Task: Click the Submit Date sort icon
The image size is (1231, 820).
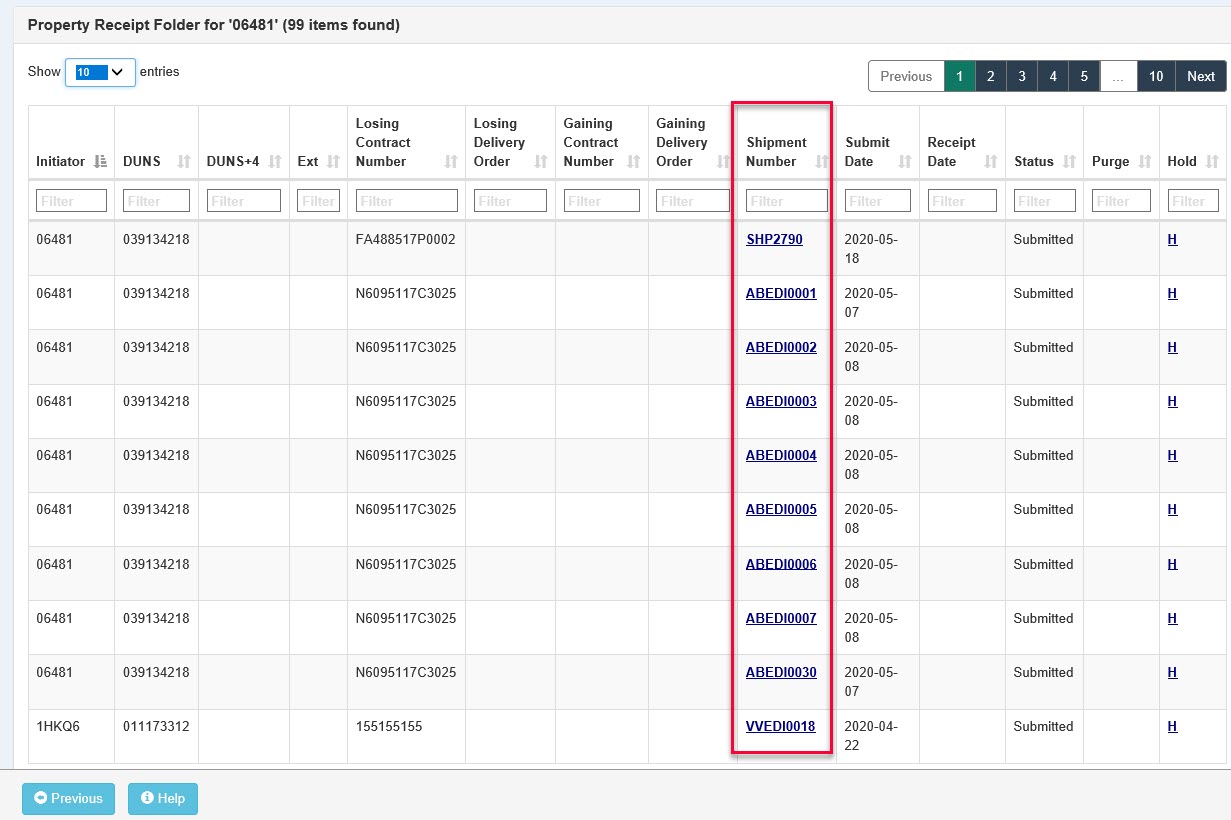Action: 905,162
